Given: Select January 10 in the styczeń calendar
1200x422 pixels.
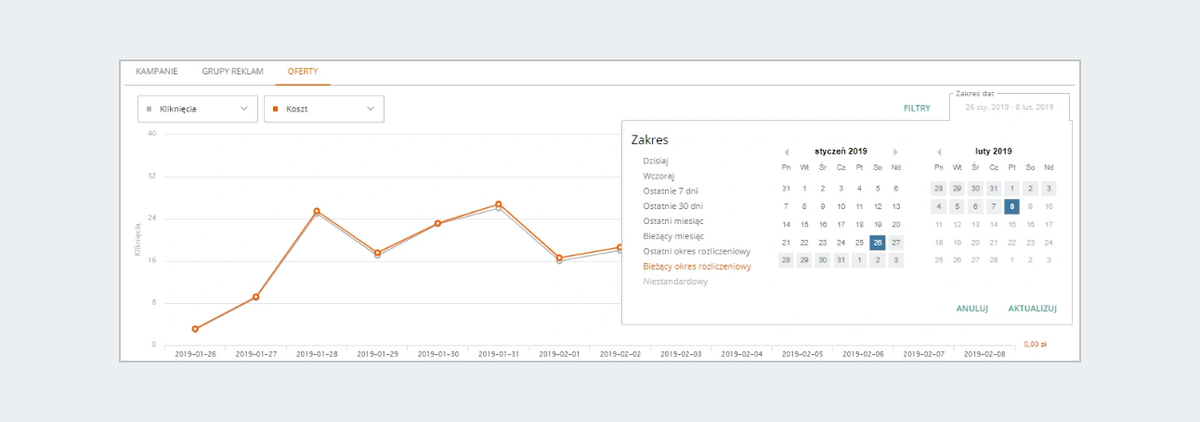Looking at the screenshot, I should (841, 206).
